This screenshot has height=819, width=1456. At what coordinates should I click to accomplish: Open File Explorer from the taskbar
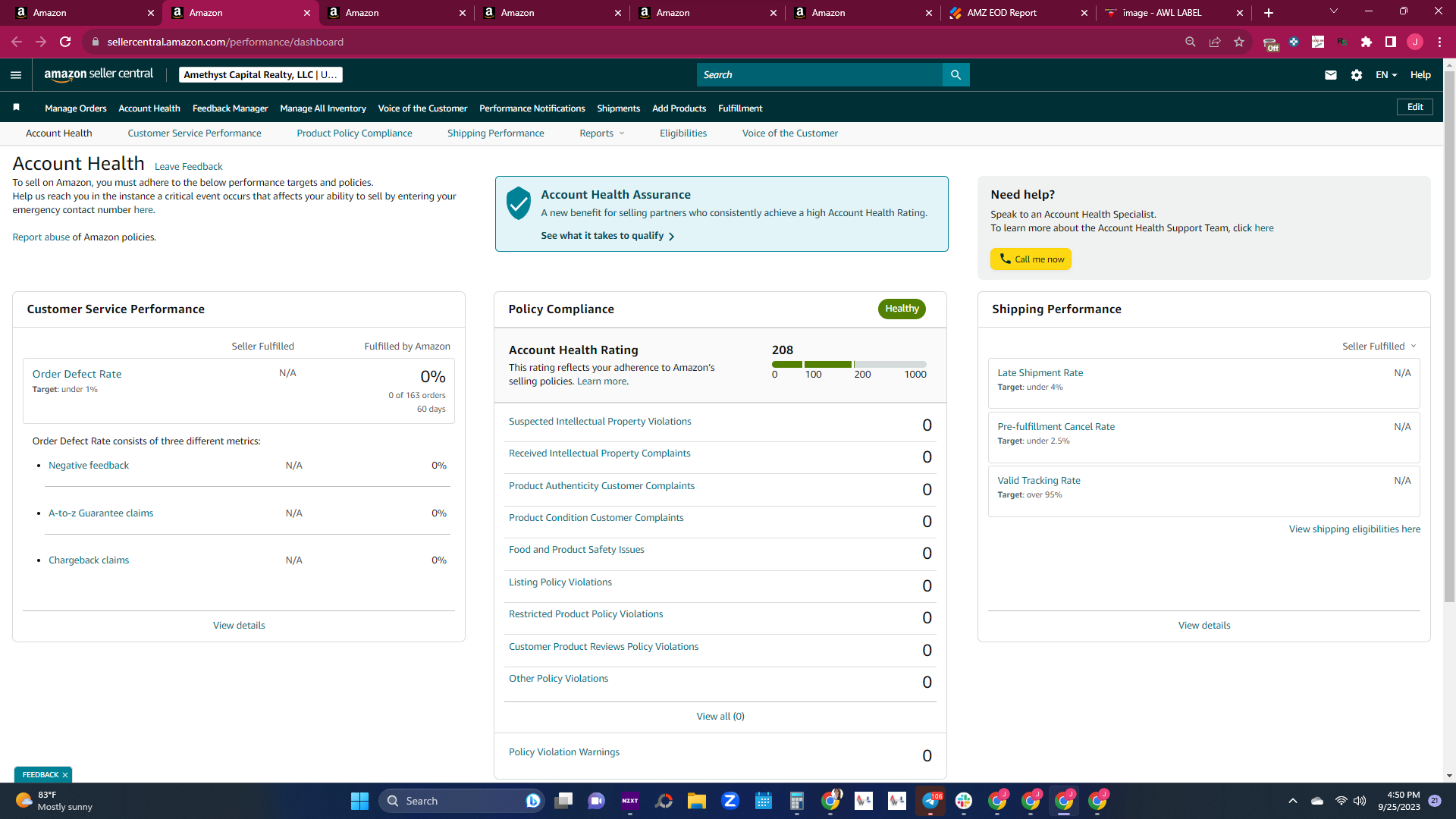[x=697, y=801]
